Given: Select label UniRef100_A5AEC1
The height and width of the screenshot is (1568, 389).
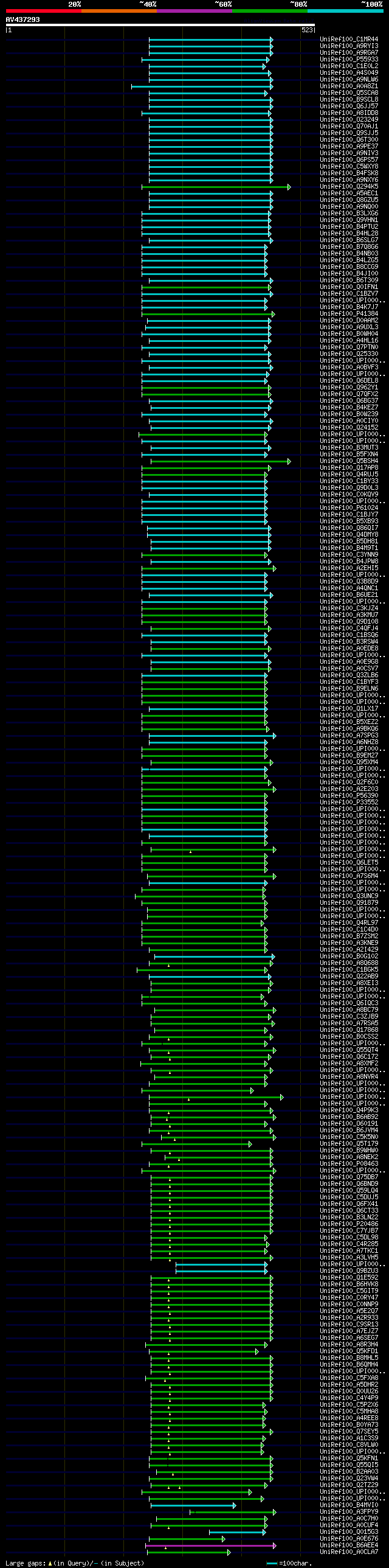Looking at the screenshot, I should (349, 193).
